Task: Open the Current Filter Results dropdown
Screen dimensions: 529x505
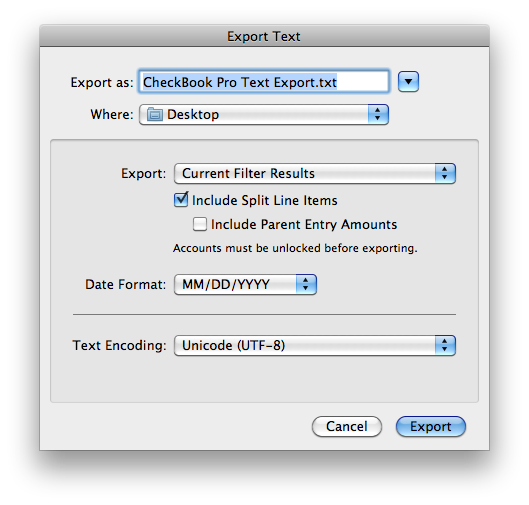Action: [x=315, y=173]
